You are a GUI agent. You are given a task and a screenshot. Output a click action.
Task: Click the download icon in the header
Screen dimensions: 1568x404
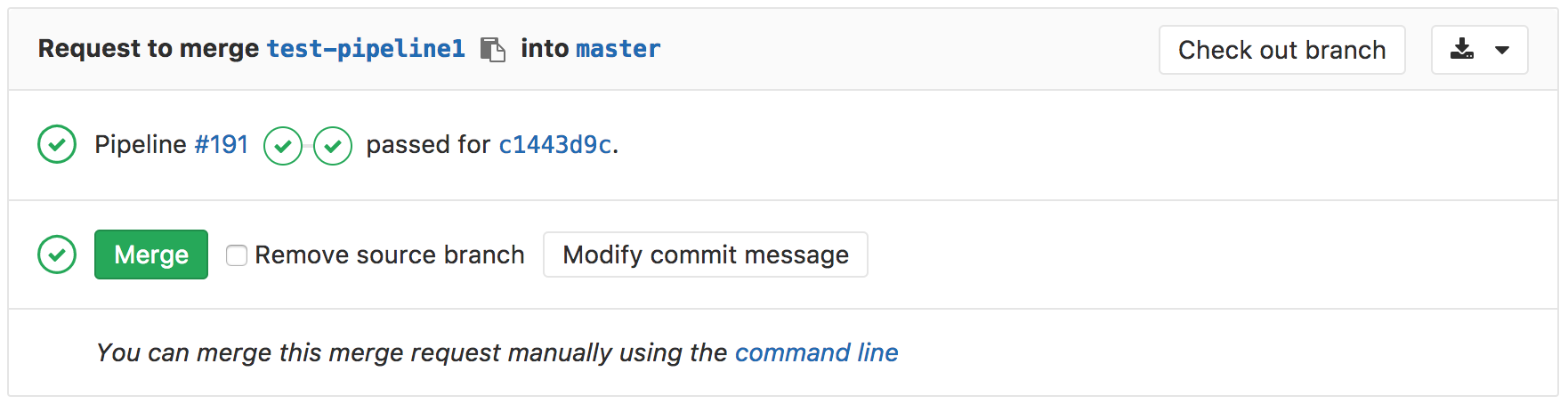1461,50
